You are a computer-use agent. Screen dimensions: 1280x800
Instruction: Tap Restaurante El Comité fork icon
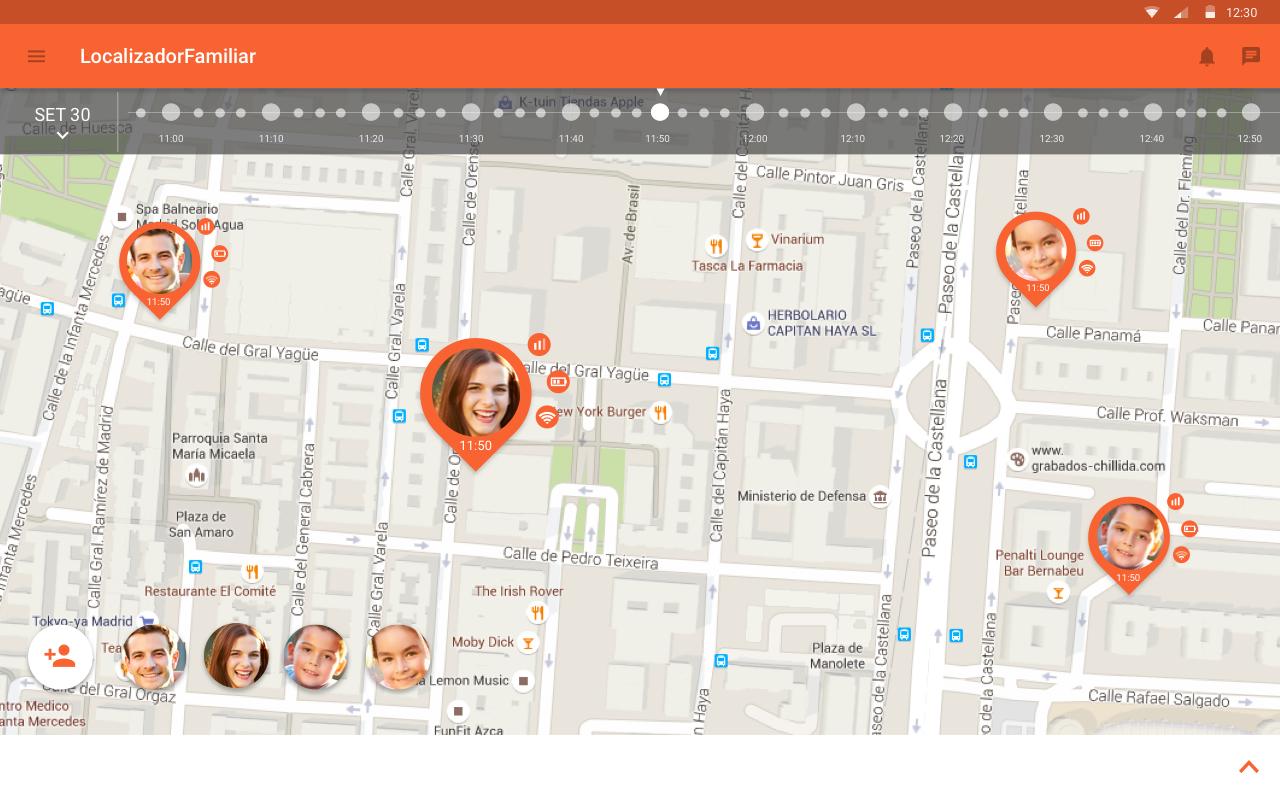click(252, 572)
